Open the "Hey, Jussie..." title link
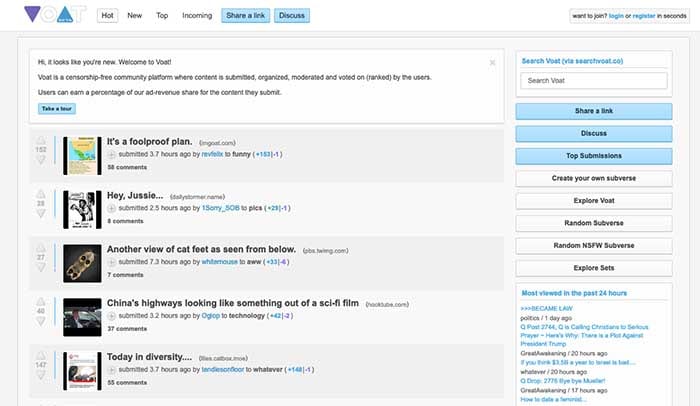The height and width of the screenshot is (406, 700). click(x=135, y=195)
